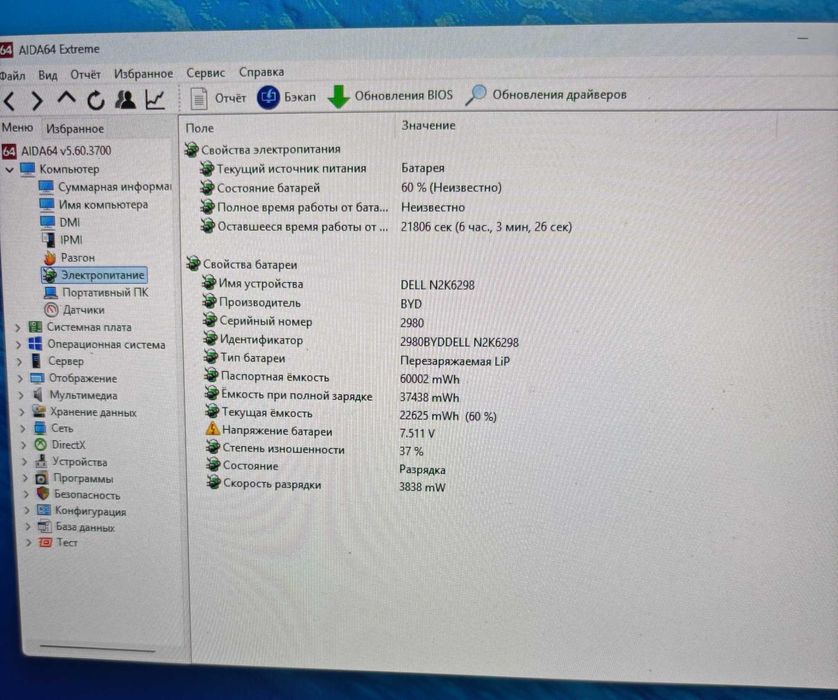Click the DirectX Xbox icon
Screen dimensions: 838x700
(x=41, y=445)
